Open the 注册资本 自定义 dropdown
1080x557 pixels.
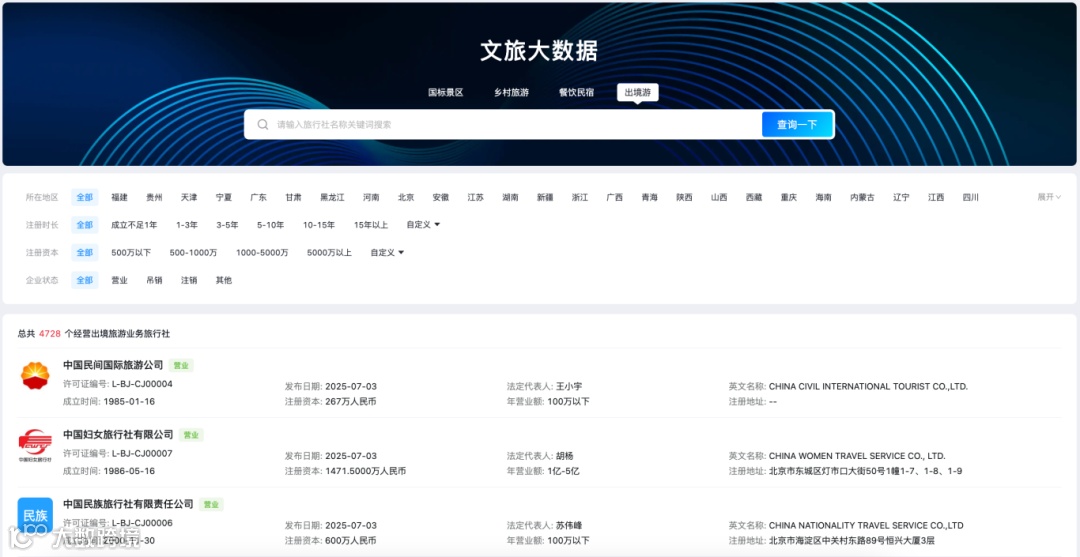pos(387,253)
